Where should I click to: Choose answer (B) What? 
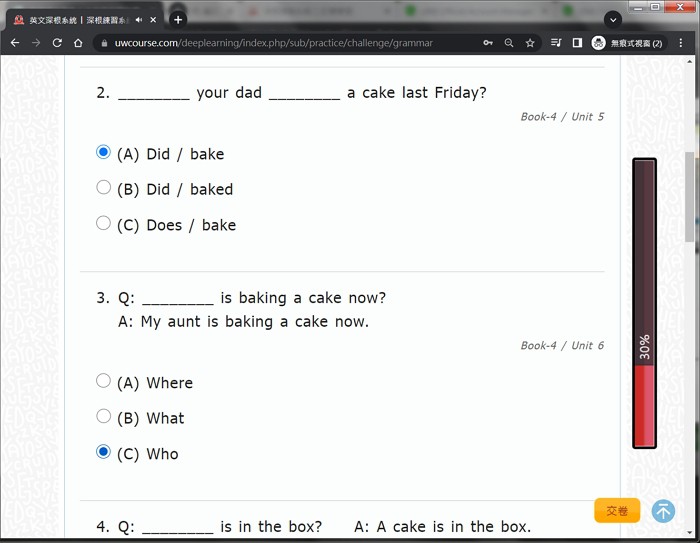pyautogui.click(x=104, y=416)
